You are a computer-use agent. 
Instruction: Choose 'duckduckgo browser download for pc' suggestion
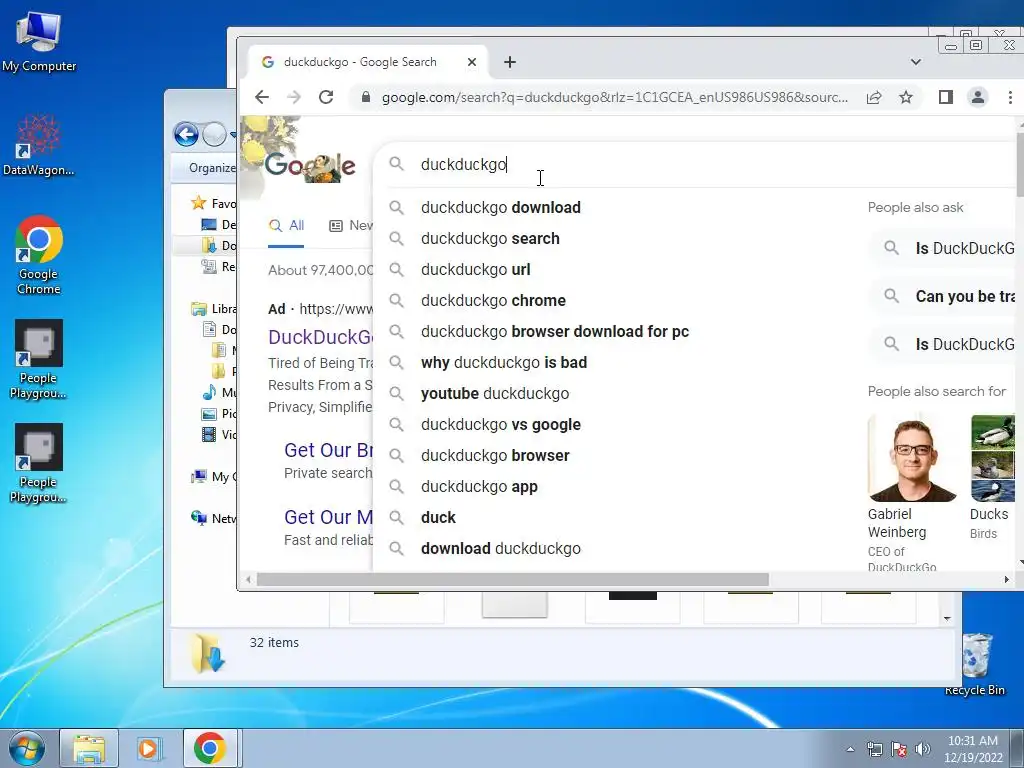(x=554, y=332)
